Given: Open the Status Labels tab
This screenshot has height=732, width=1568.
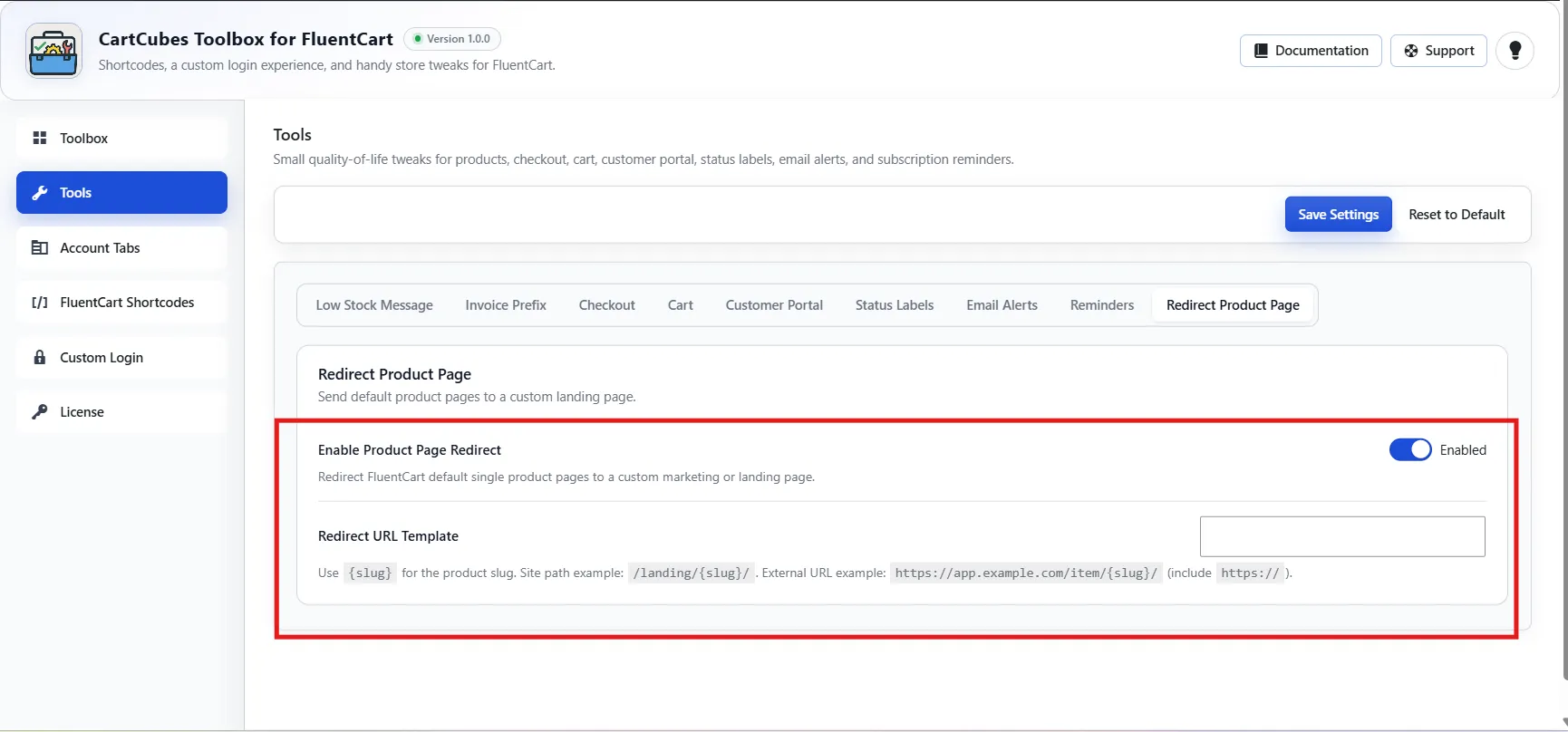Looking at the screenshot, I should (895, 305).
